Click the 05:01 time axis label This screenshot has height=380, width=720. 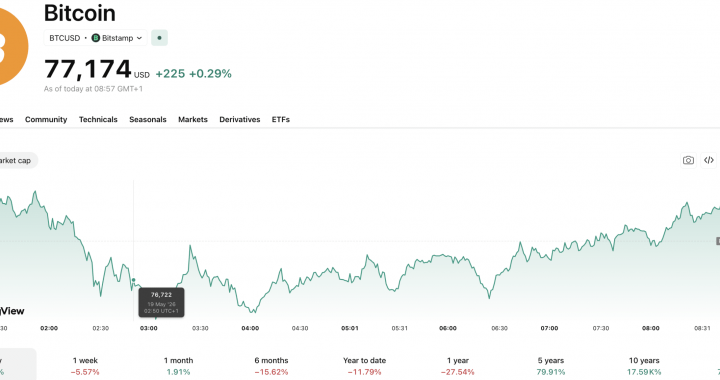pyautogui.click(x=349, y=328)
